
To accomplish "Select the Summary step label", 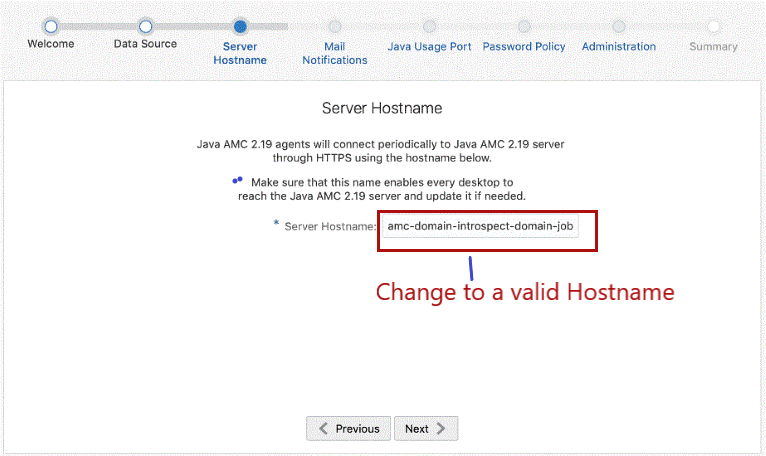I will (714, 46).
